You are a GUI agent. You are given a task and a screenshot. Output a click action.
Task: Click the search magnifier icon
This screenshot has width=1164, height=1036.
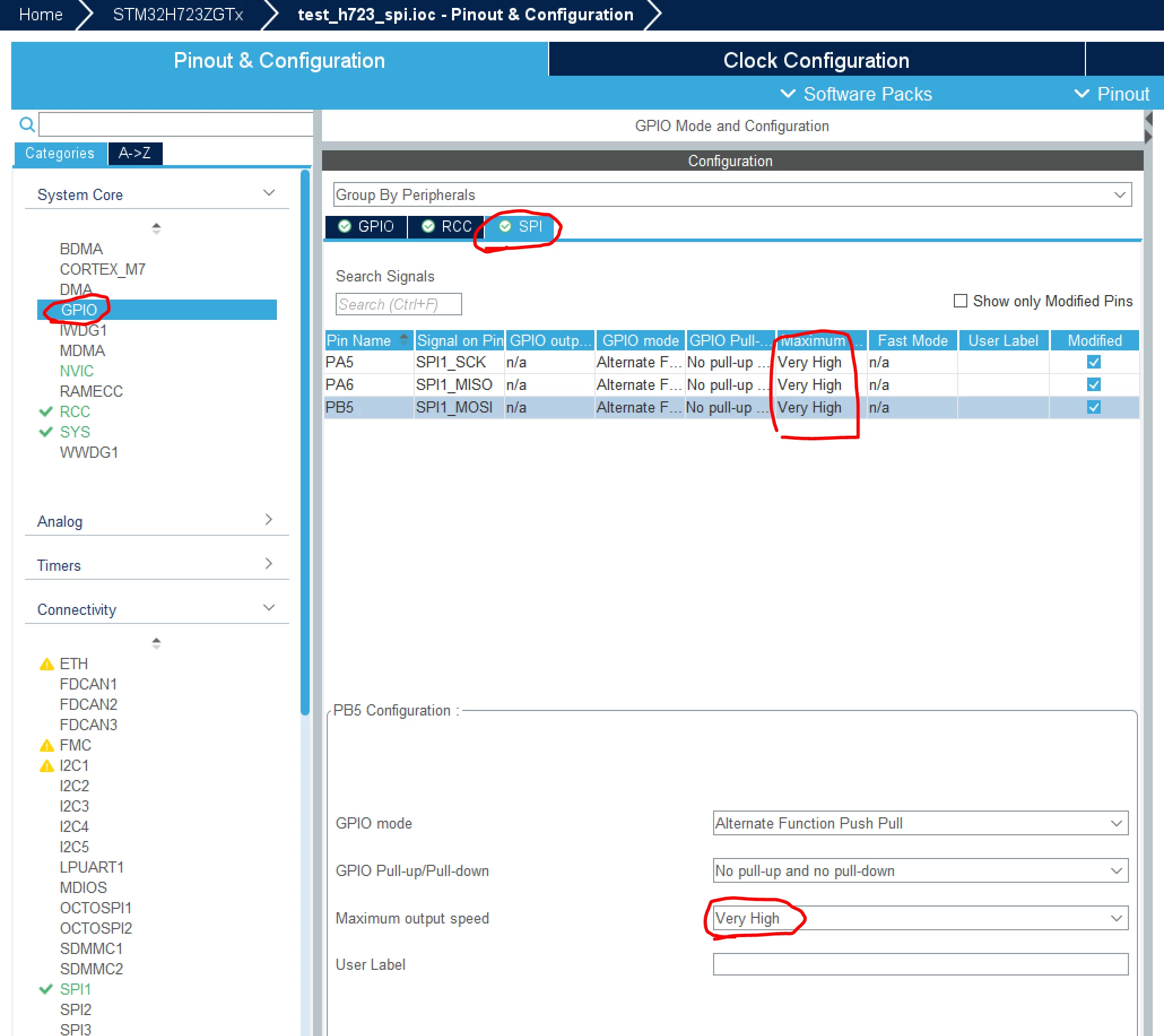(x=27, y=124)
